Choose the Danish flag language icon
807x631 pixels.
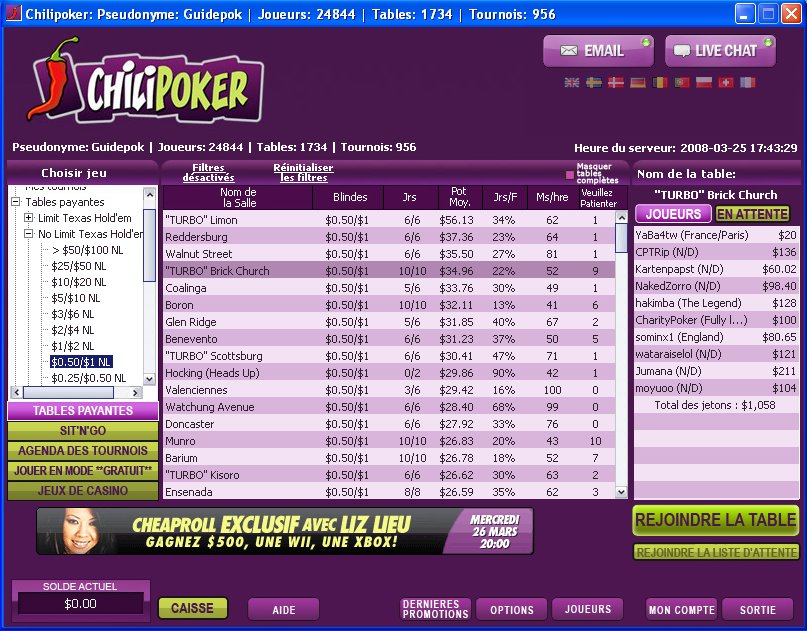coord(616,82)
